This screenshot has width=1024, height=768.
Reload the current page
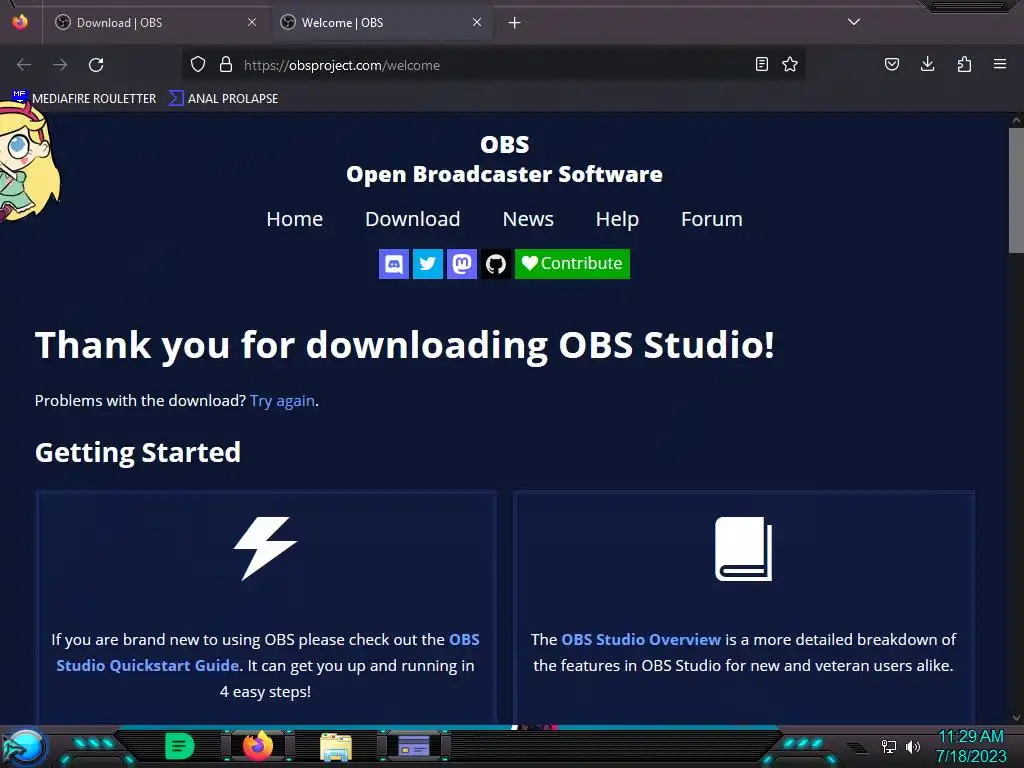point(96,65)
